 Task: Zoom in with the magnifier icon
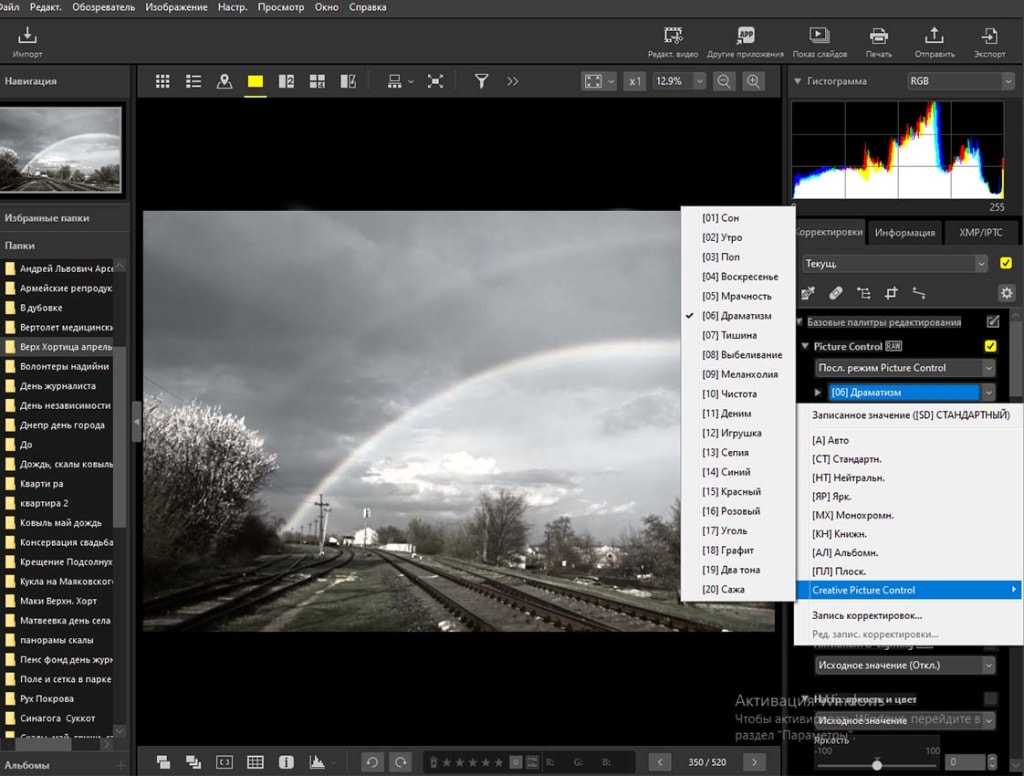click(x=751, y=81)
